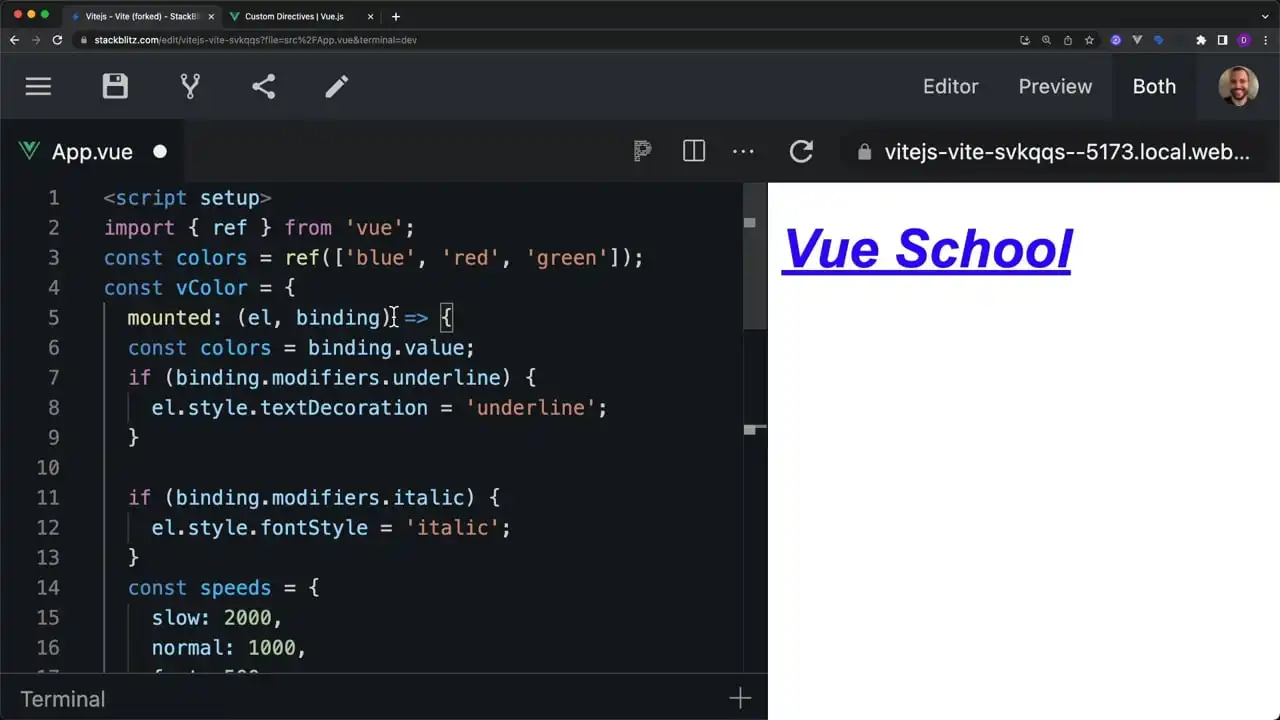Open the blue tag extension icon

pyautogui.click(x=1159, y=40)
